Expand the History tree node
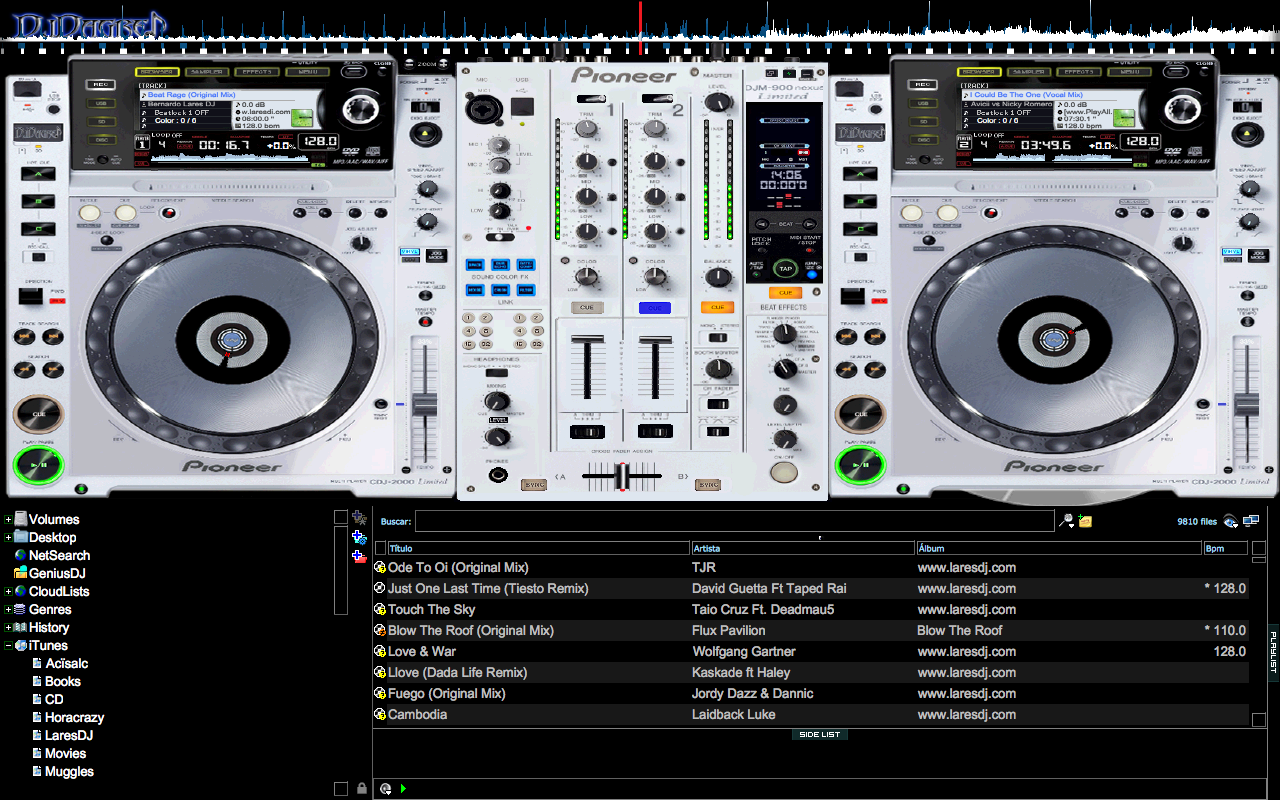The width and height of the screenshot is (1280, 800). coord(8,628)
